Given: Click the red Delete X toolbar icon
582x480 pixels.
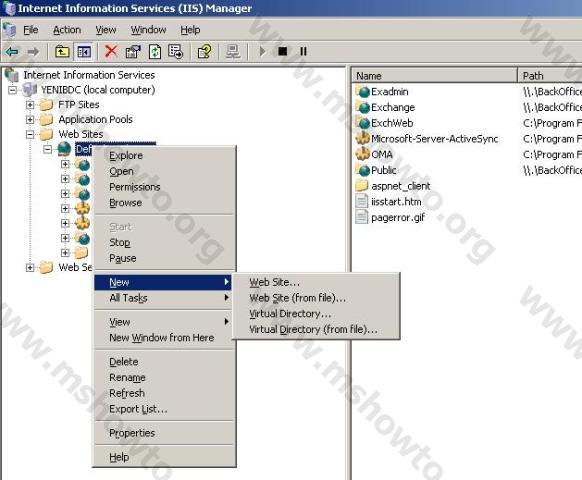Looking at the screenshot, I should [111, 52].
